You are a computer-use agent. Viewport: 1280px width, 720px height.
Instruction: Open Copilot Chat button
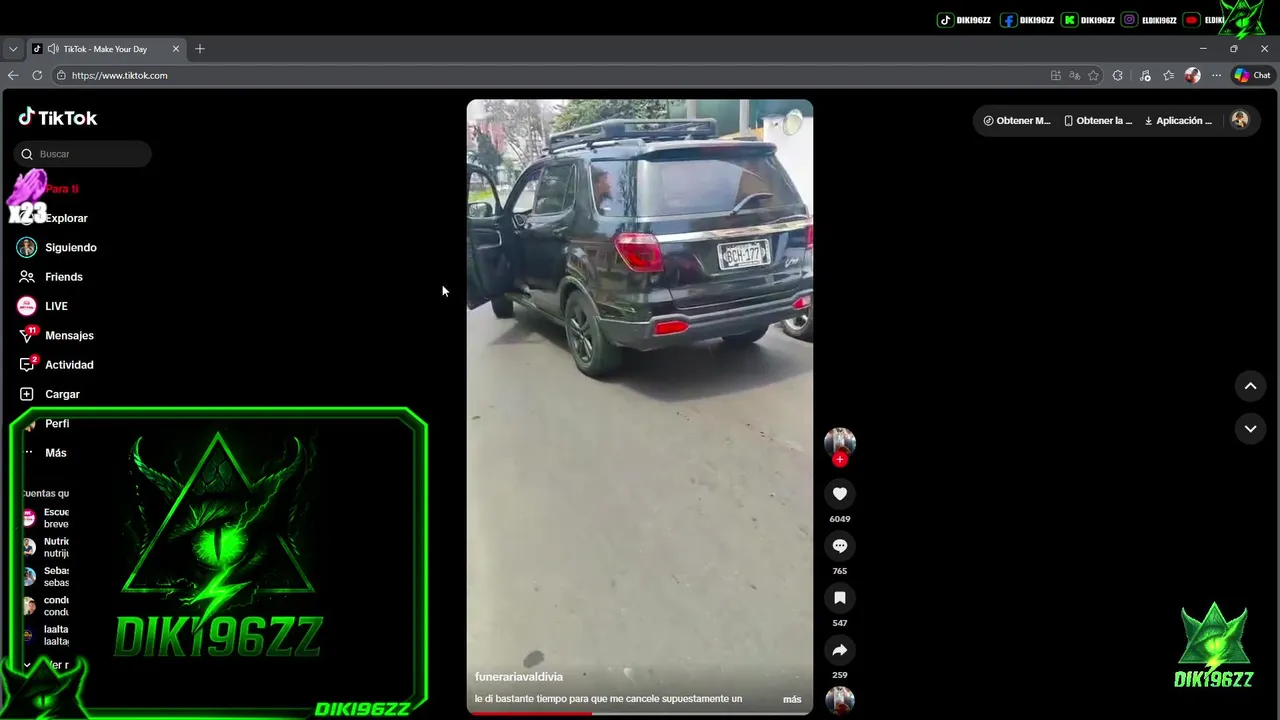coord(1252,75)
